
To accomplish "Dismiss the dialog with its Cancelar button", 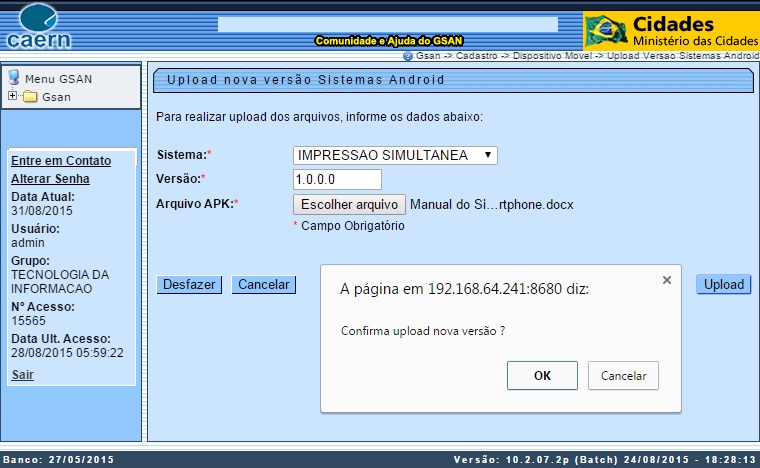I will [x=623, y=376].
